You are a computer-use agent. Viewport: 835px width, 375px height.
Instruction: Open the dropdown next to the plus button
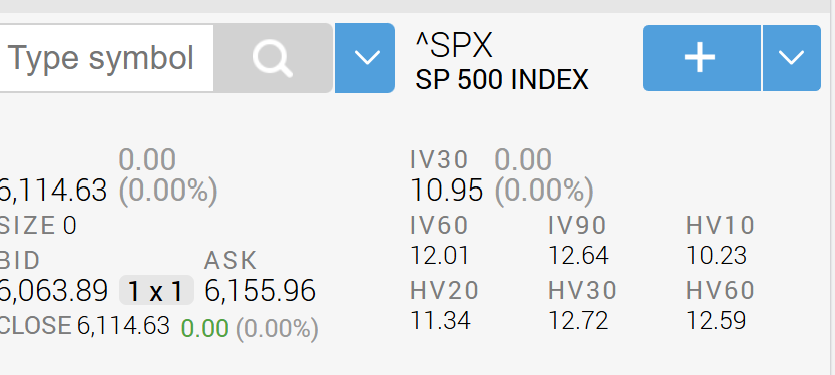pos(792,58)
